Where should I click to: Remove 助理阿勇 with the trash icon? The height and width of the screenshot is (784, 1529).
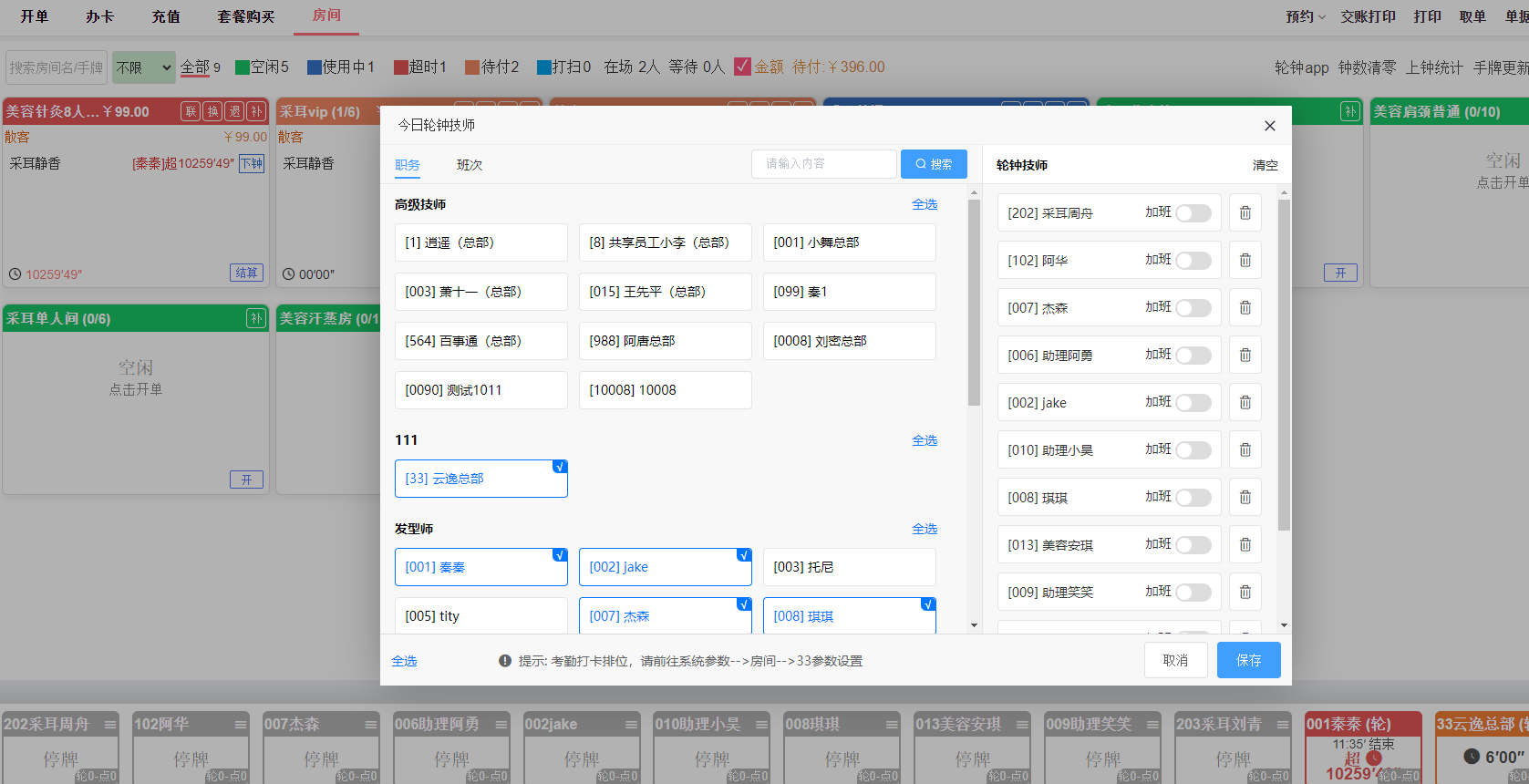click(1245, 356)
